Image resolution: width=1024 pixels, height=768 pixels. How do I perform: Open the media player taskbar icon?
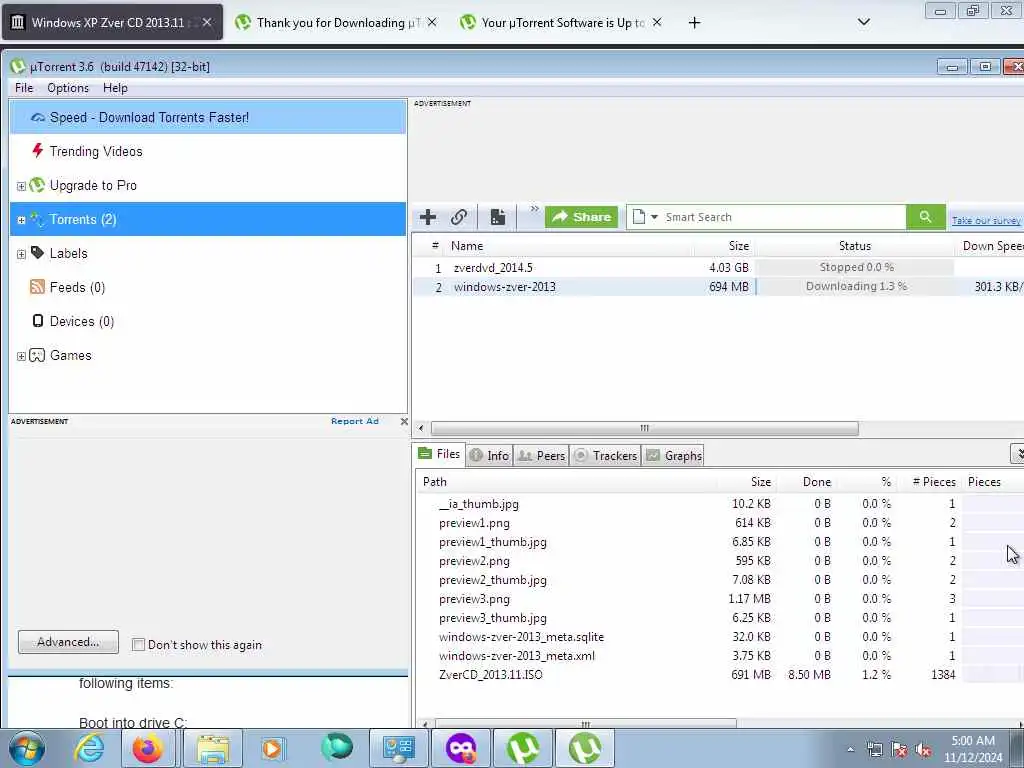point(273,748)
